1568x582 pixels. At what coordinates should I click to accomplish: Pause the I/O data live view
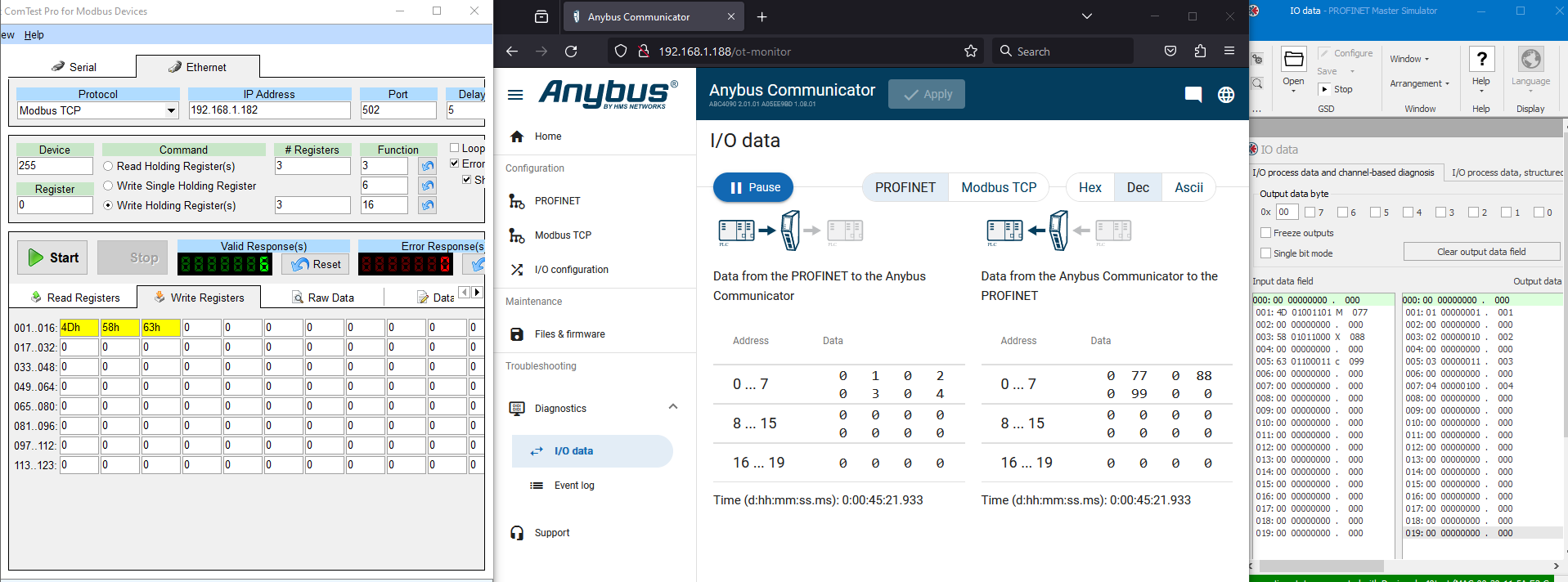pos(753,187)
